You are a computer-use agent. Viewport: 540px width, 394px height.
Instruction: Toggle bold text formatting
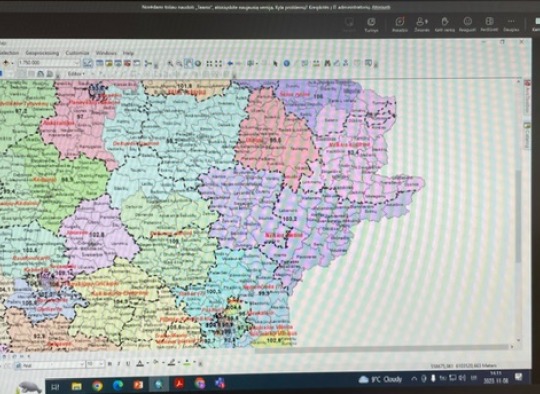(110, 364)
